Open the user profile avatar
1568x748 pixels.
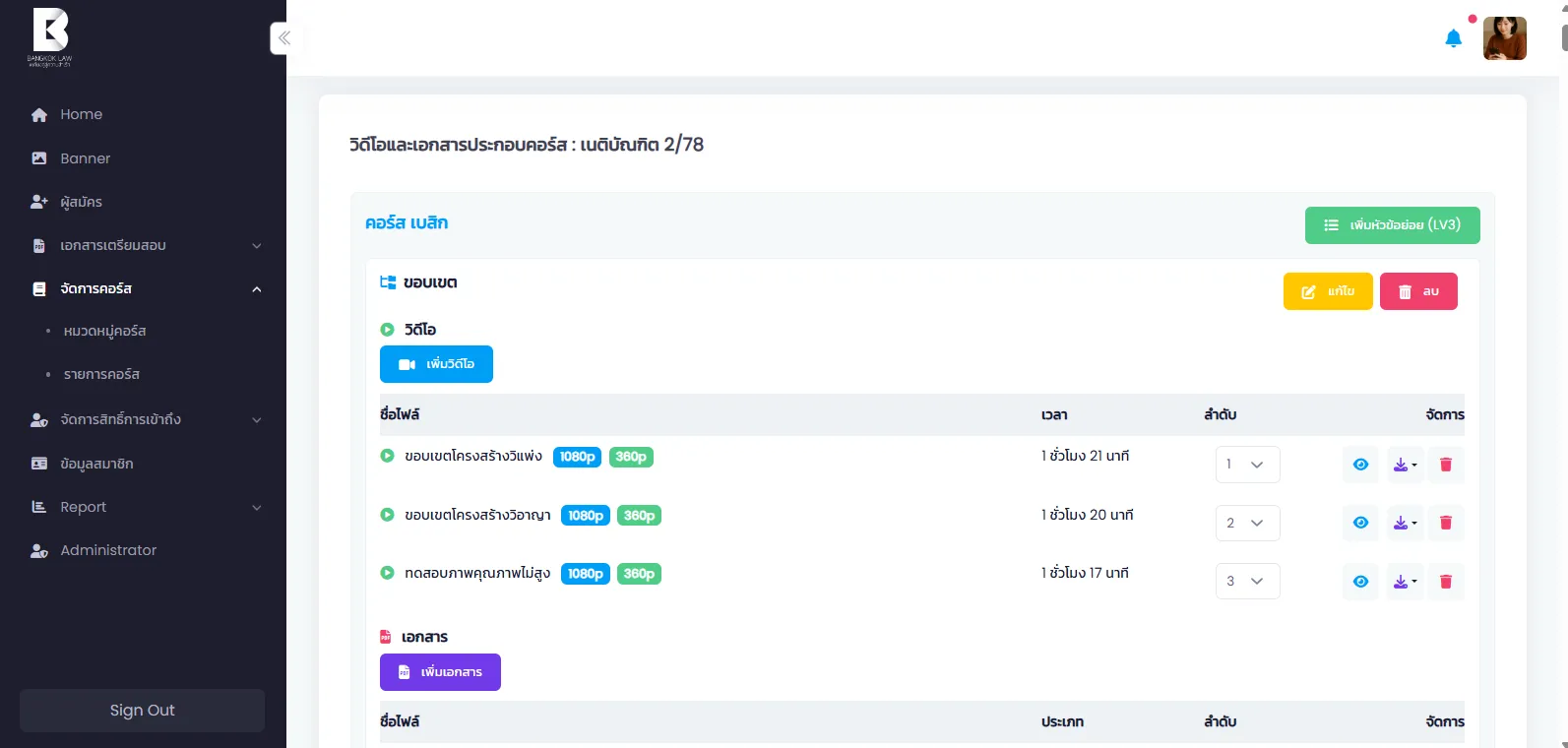tap(1504, 39)
